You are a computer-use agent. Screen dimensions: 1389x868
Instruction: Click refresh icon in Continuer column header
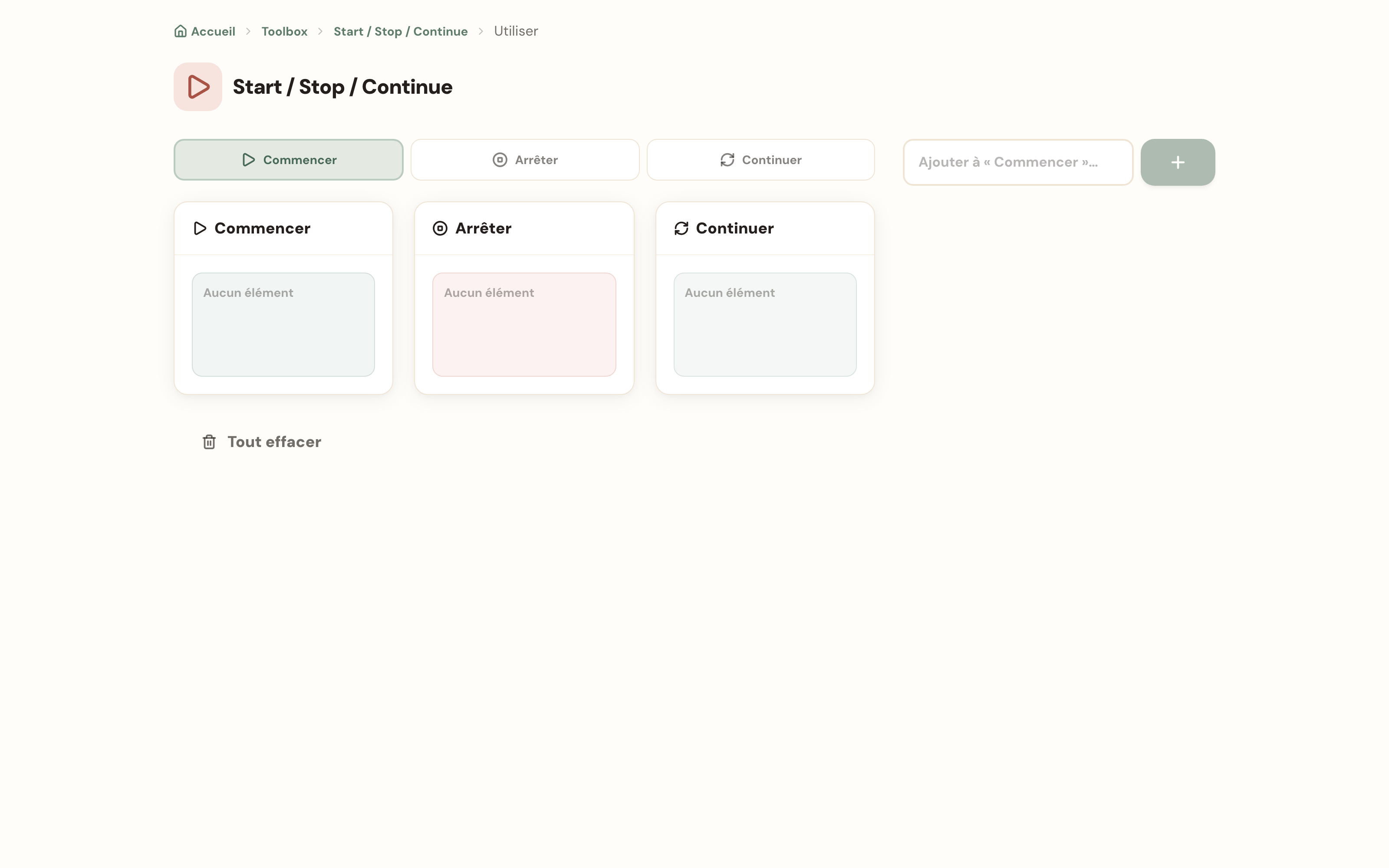point(681,228)
